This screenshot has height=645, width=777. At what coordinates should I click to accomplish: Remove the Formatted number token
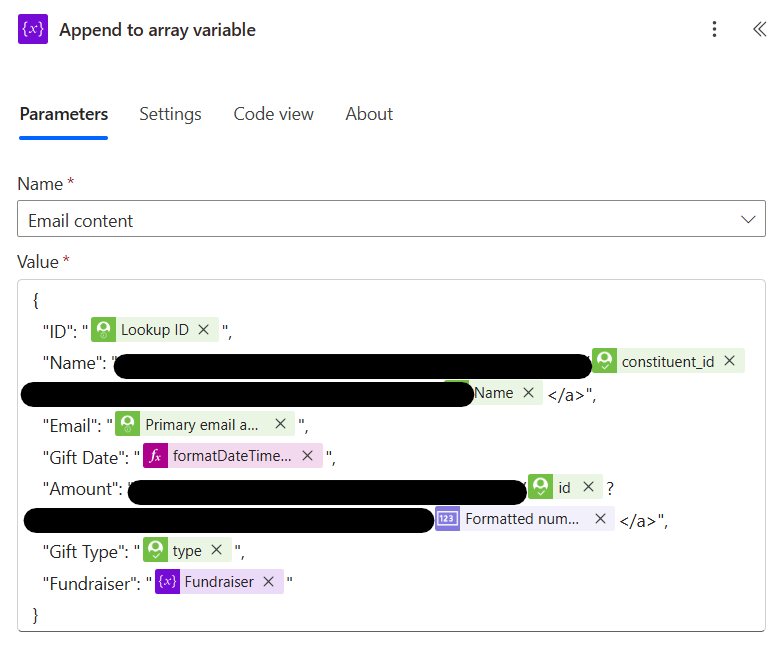(x=600, y=518)
